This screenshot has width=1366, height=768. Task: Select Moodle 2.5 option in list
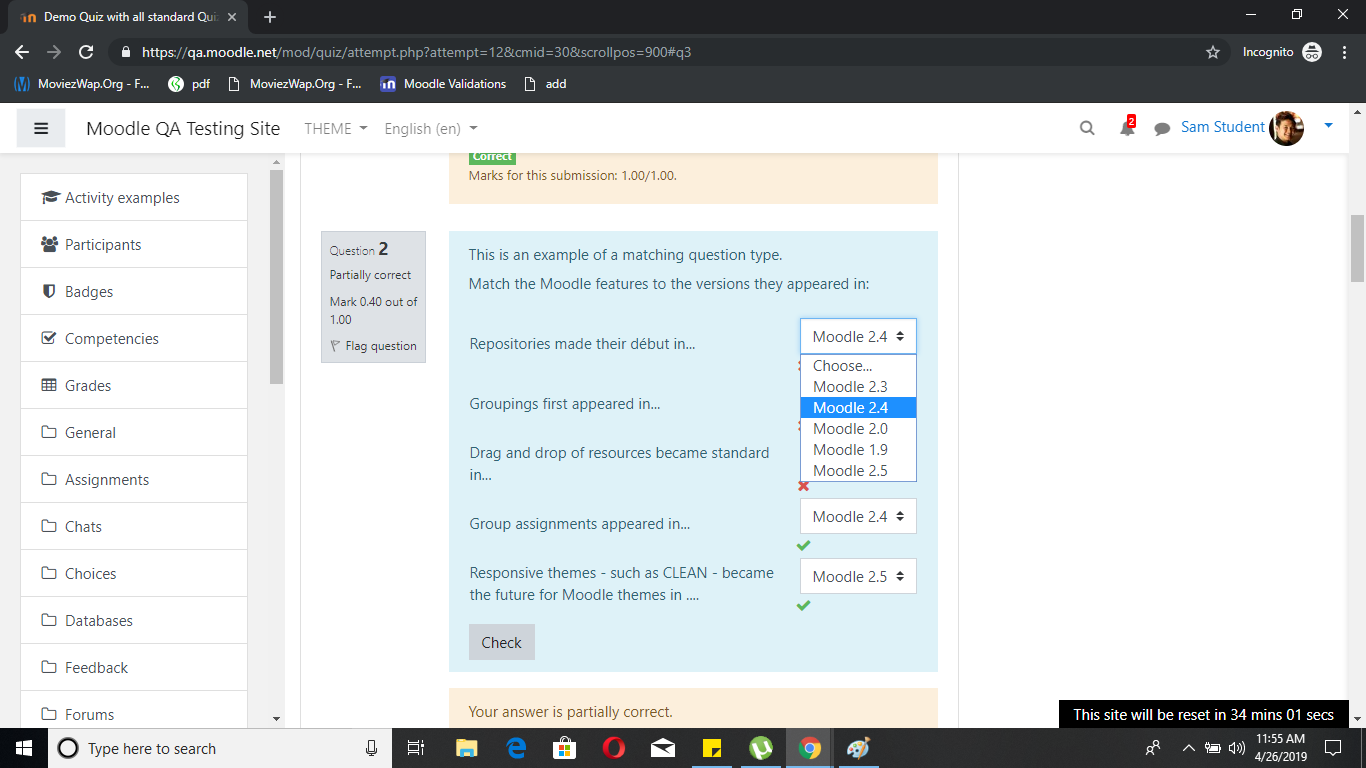(858, 471)
